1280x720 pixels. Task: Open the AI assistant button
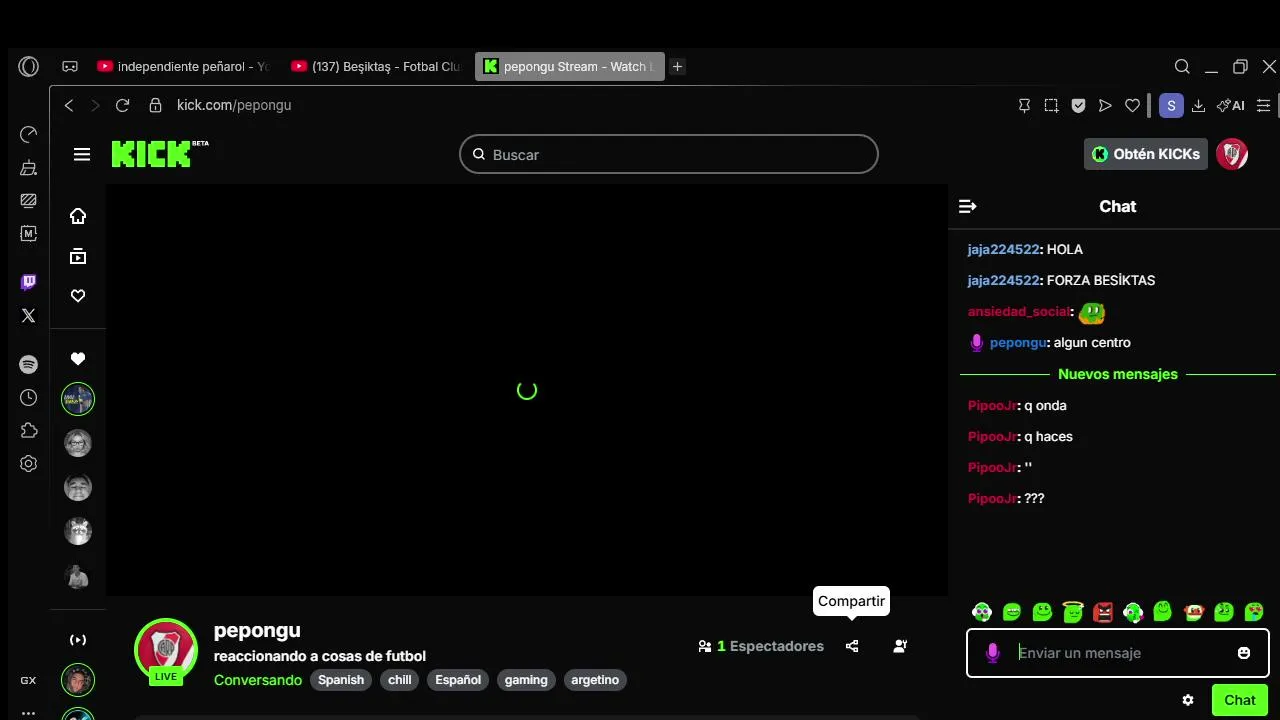point(1231,105)
